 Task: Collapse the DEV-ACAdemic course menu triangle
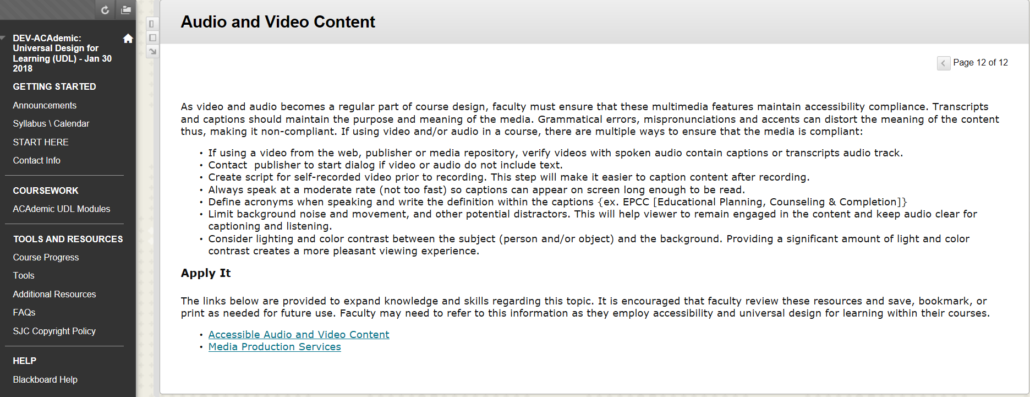coord(4,38)
